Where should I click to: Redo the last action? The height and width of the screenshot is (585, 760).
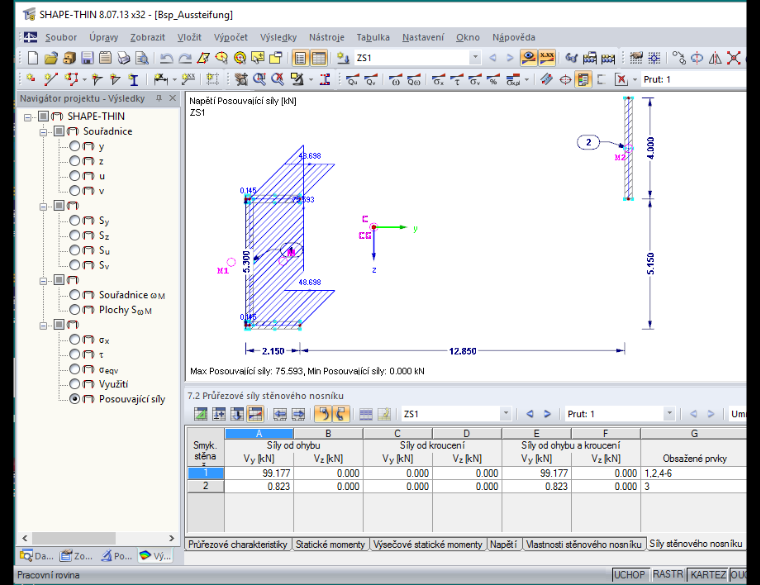pyautogui.click(x=185, y=58)
